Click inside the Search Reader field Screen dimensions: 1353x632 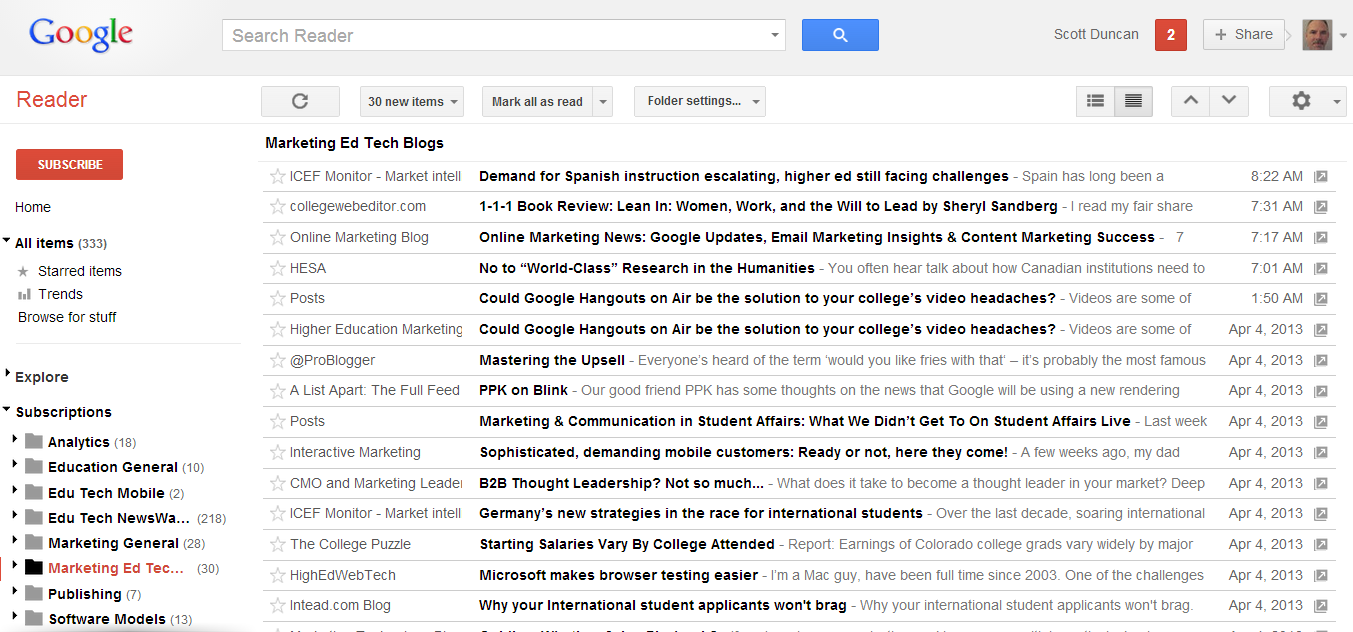tap(500, 34)
